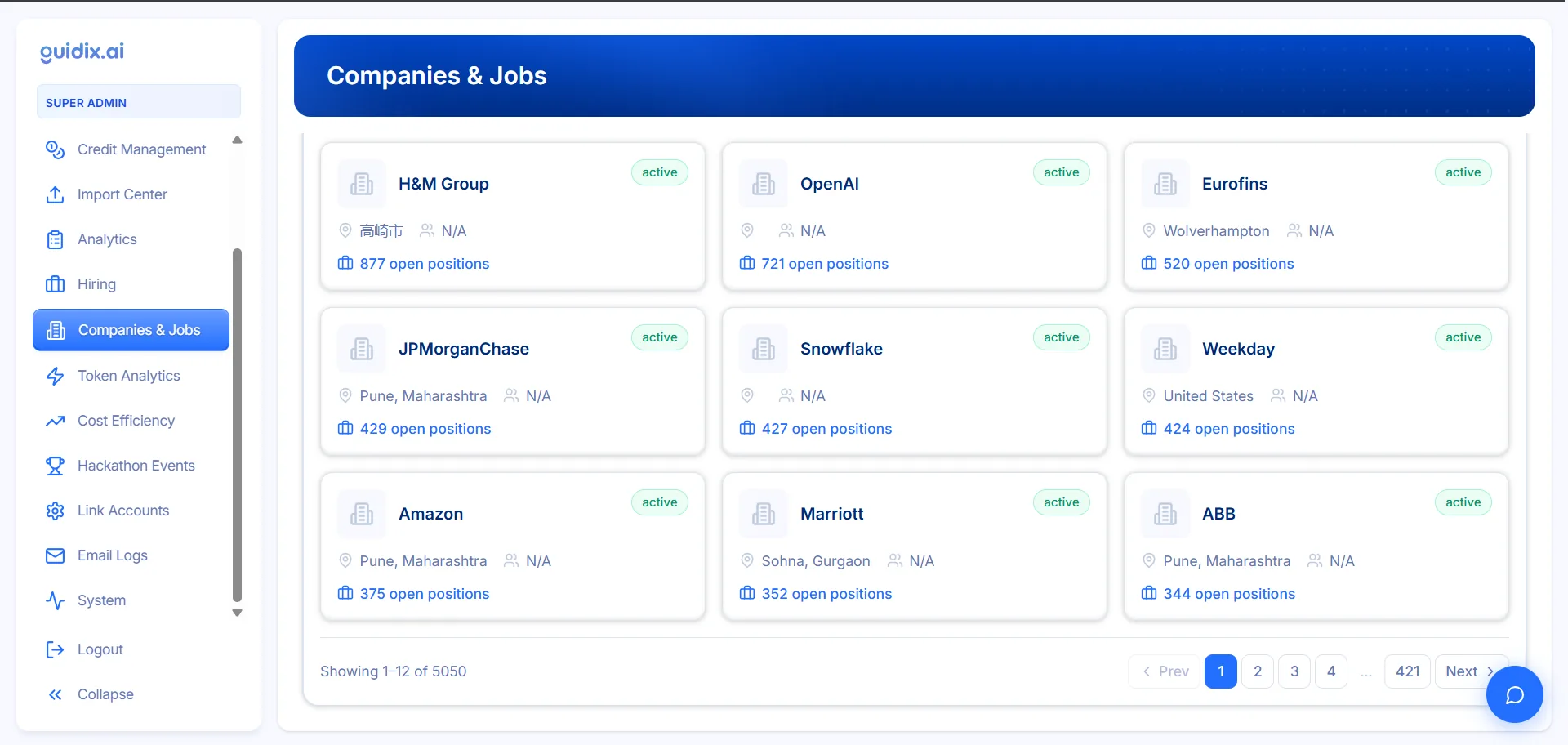The width and height of the screenshot is (1568, 745).
Task: Click the Link Accounts gear icon
Action: click(x=55, y=511)
